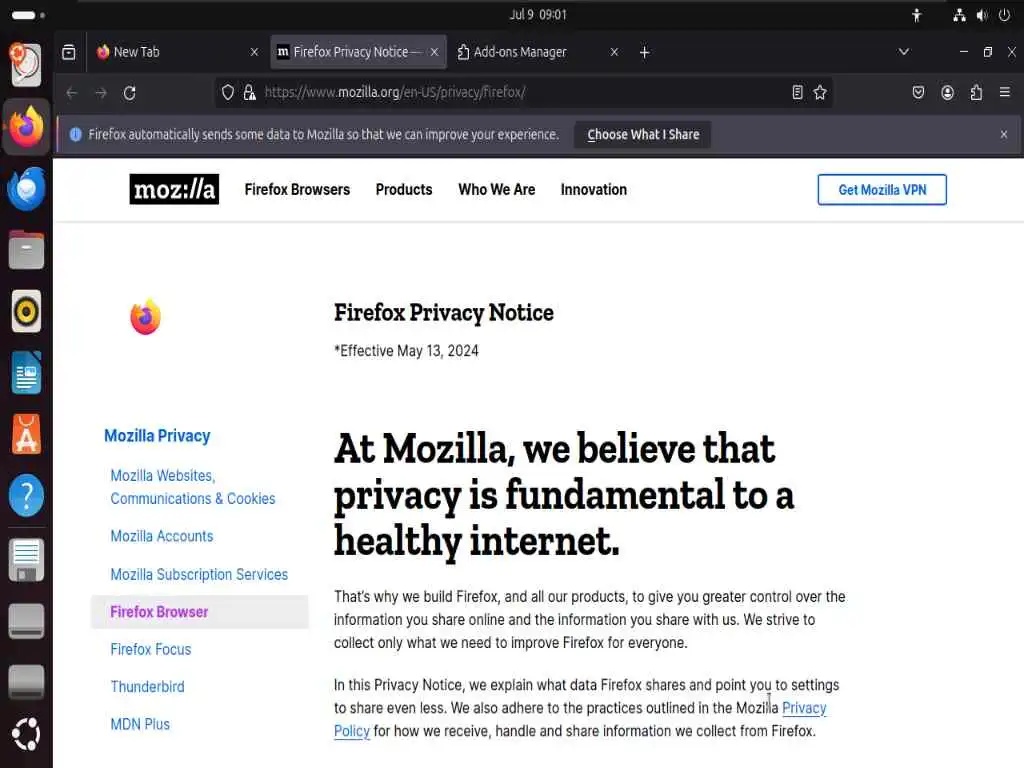Open Mozilla Accounts privacy link
1024x768 pixels.
pyautogui.click(x=161, y=536)
